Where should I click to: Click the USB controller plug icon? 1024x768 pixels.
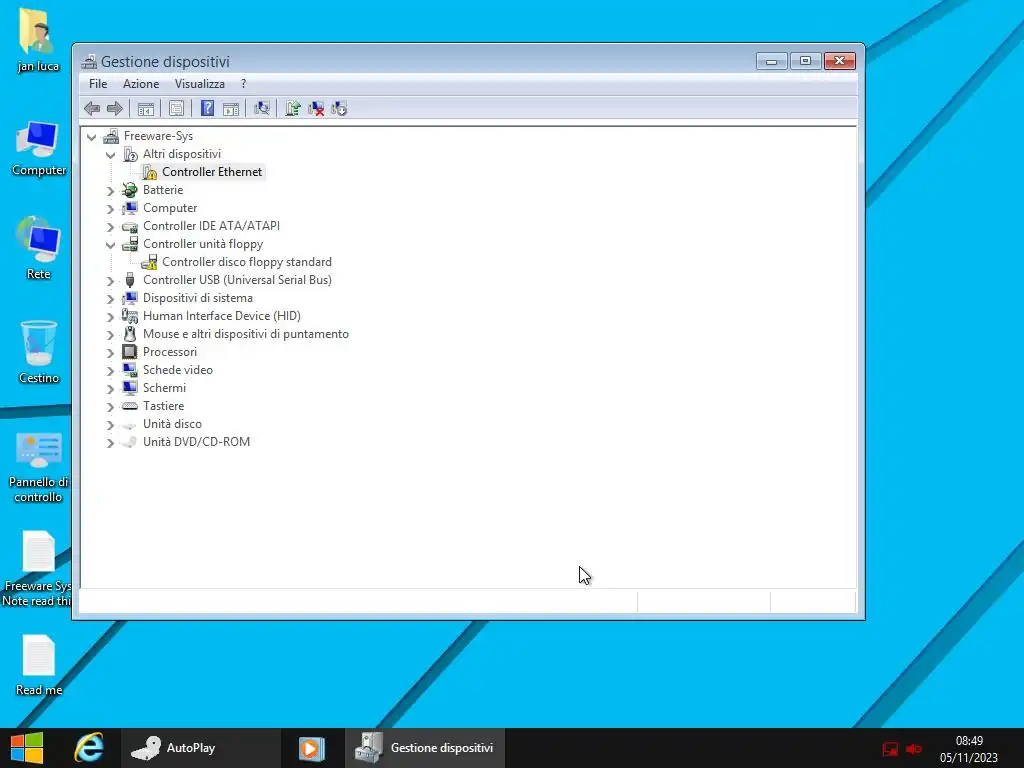(x=130, y=280)
